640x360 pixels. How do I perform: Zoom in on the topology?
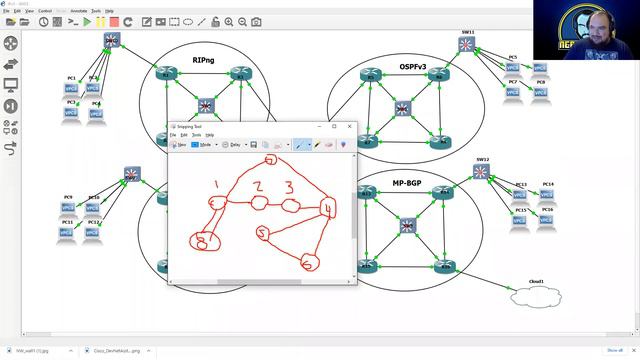229,22
